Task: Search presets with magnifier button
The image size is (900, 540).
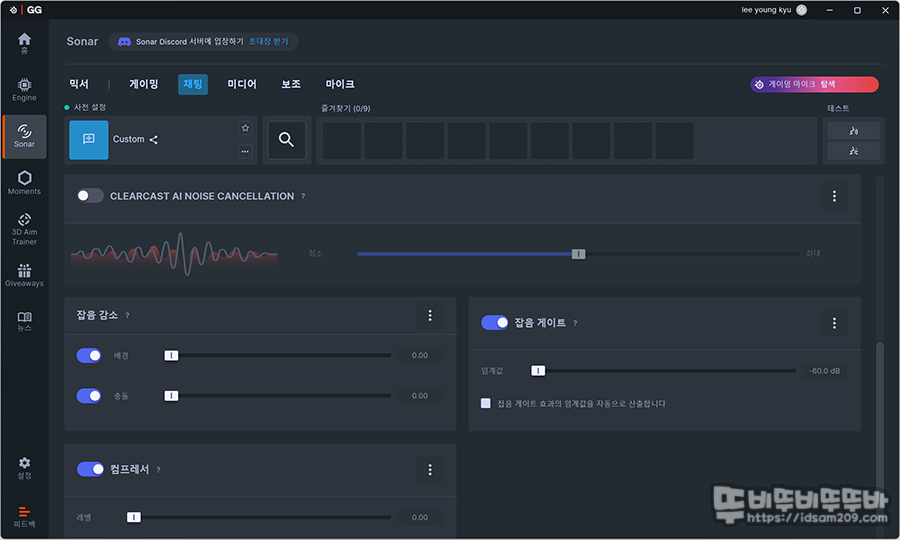Action: tap(286, 139)
